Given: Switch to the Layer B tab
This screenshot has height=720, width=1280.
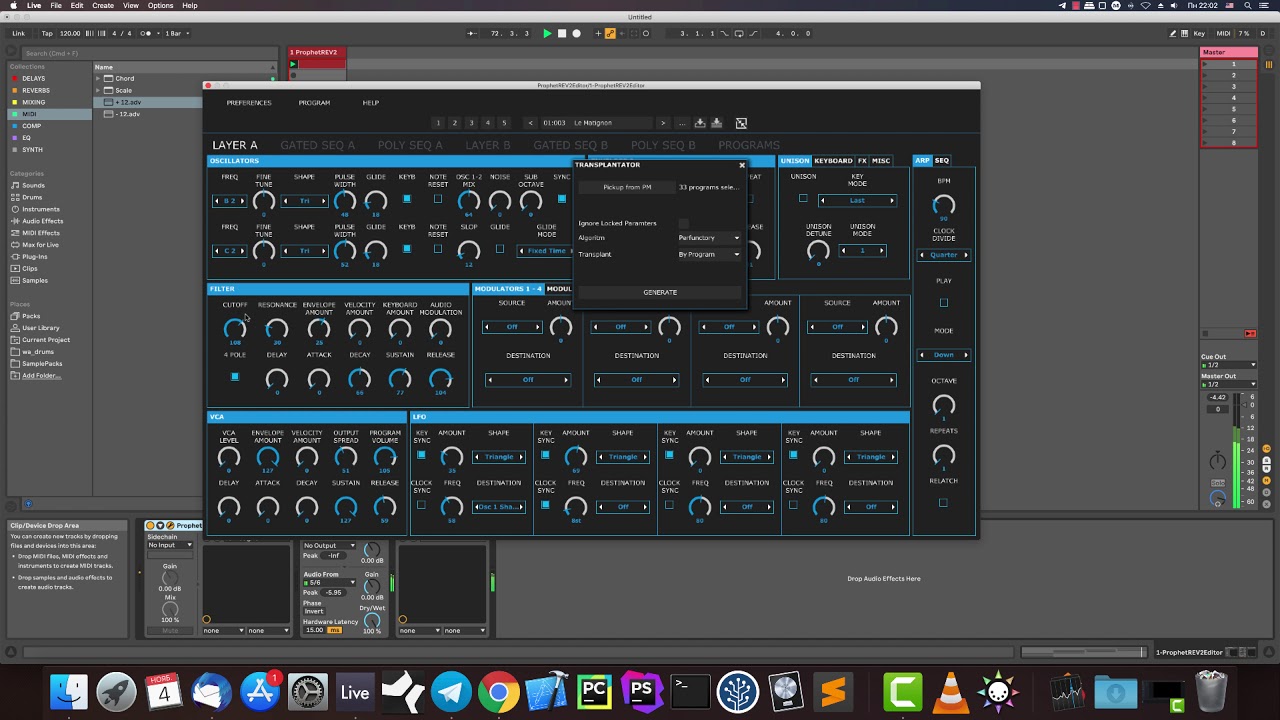Looking at the screenshot, I should click(x=488, y=145).
